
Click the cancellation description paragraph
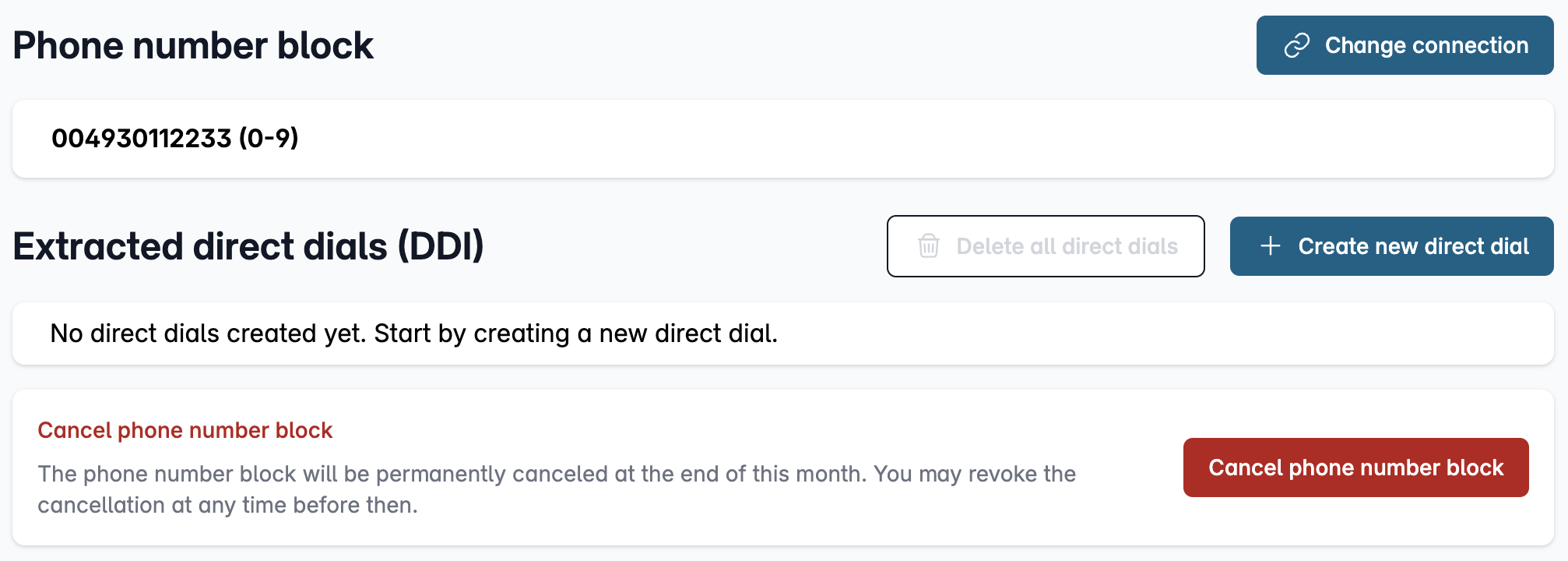557,489
